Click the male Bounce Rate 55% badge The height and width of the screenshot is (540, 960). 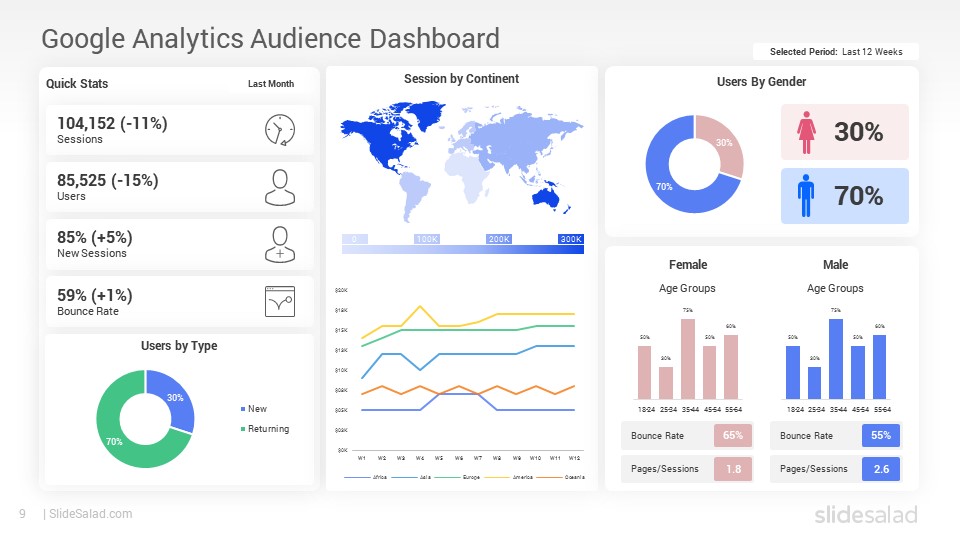881,435
